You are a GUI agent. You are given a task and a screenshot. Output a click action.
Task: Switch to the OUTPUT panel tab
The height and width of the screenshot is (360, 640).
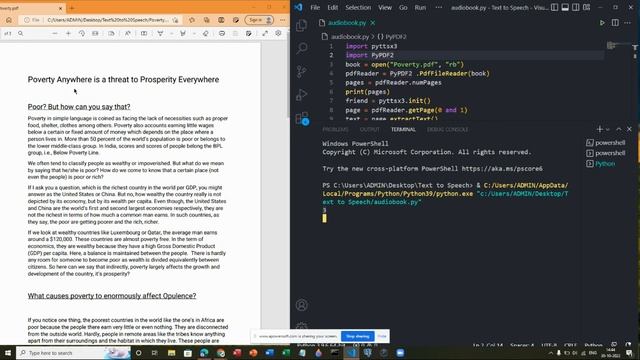pos(370,129)
